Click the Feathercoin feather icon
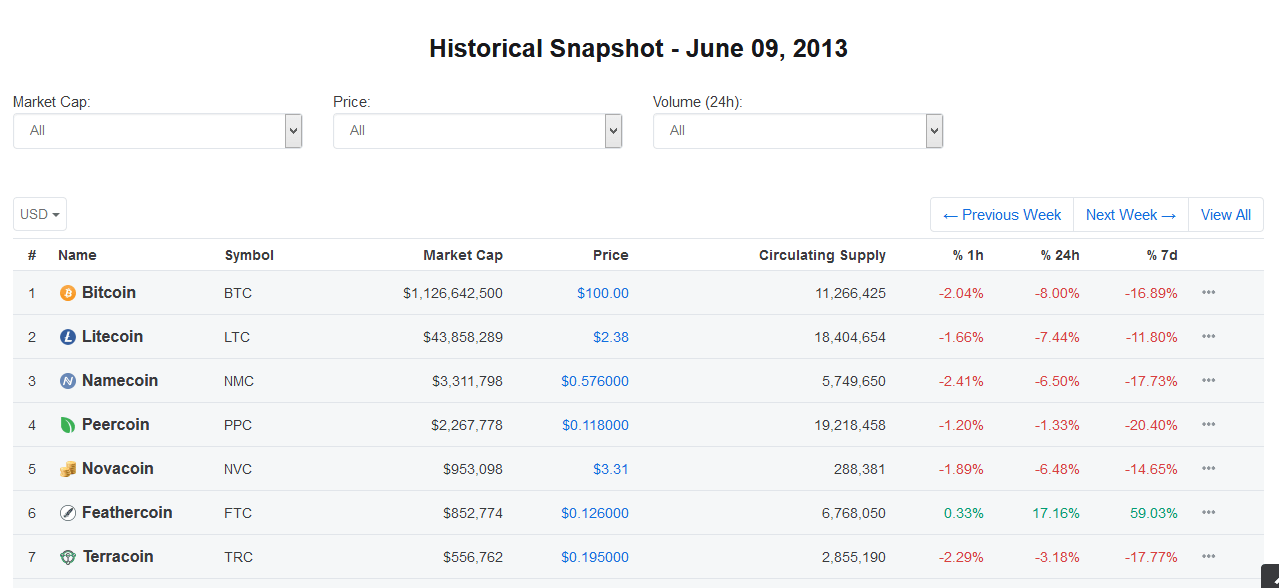 [68, 513]
